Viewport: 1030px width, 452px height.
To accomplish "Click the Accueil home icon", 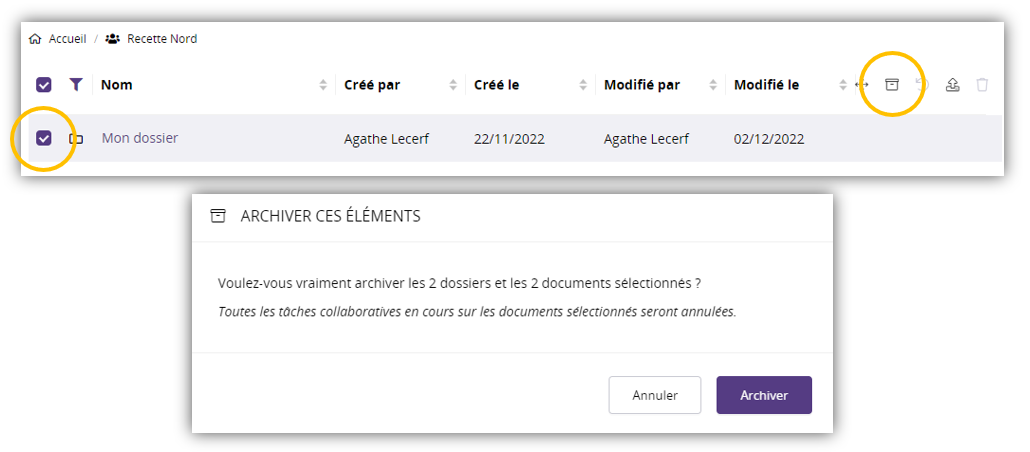I will [35, 39].
